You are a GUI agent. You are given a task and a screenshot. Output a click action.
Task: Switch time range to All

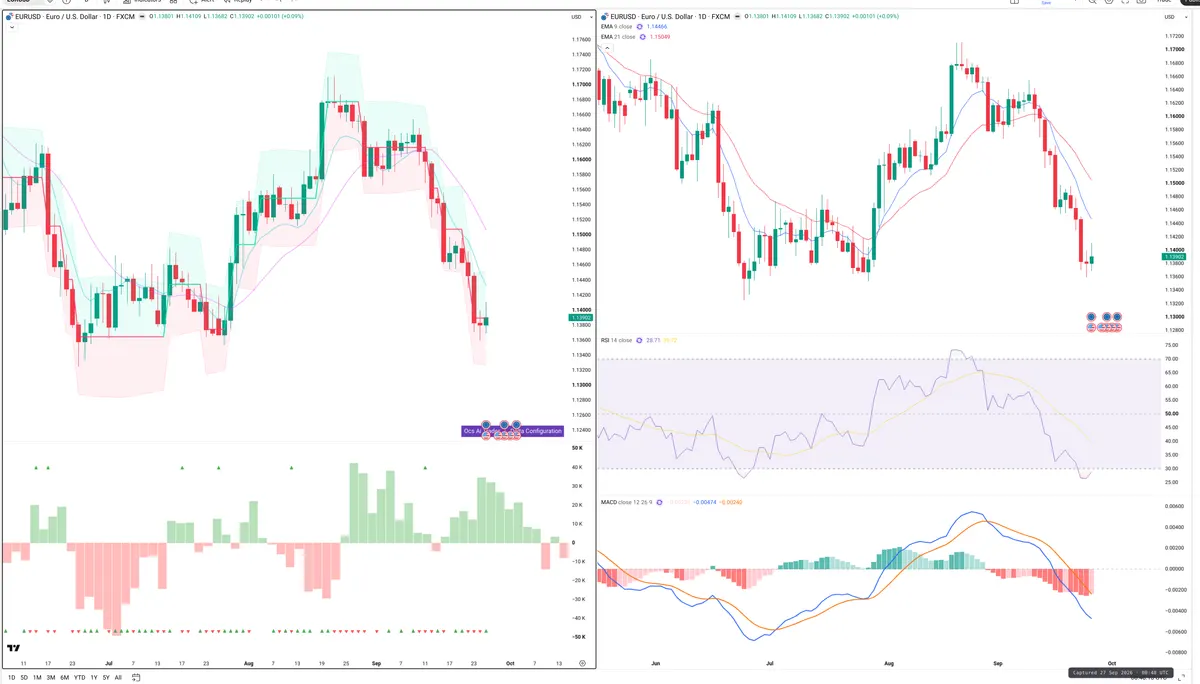pos(118,678)
